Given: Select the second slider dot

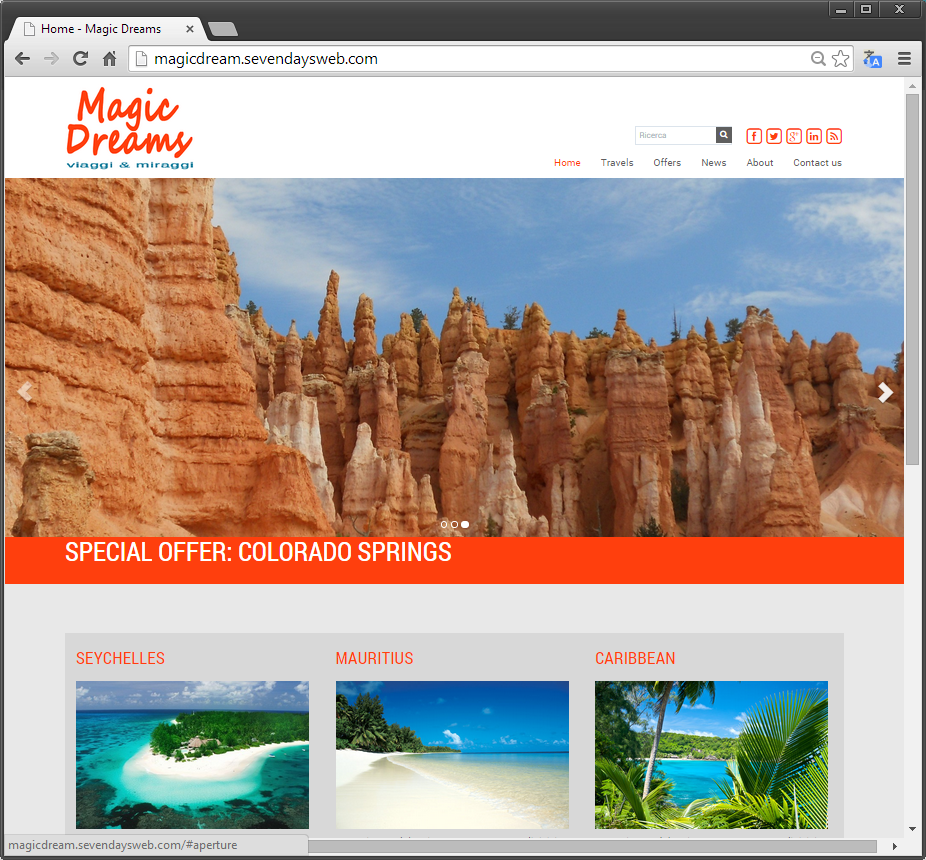Looking at the screenshot, I should point(454,525).
